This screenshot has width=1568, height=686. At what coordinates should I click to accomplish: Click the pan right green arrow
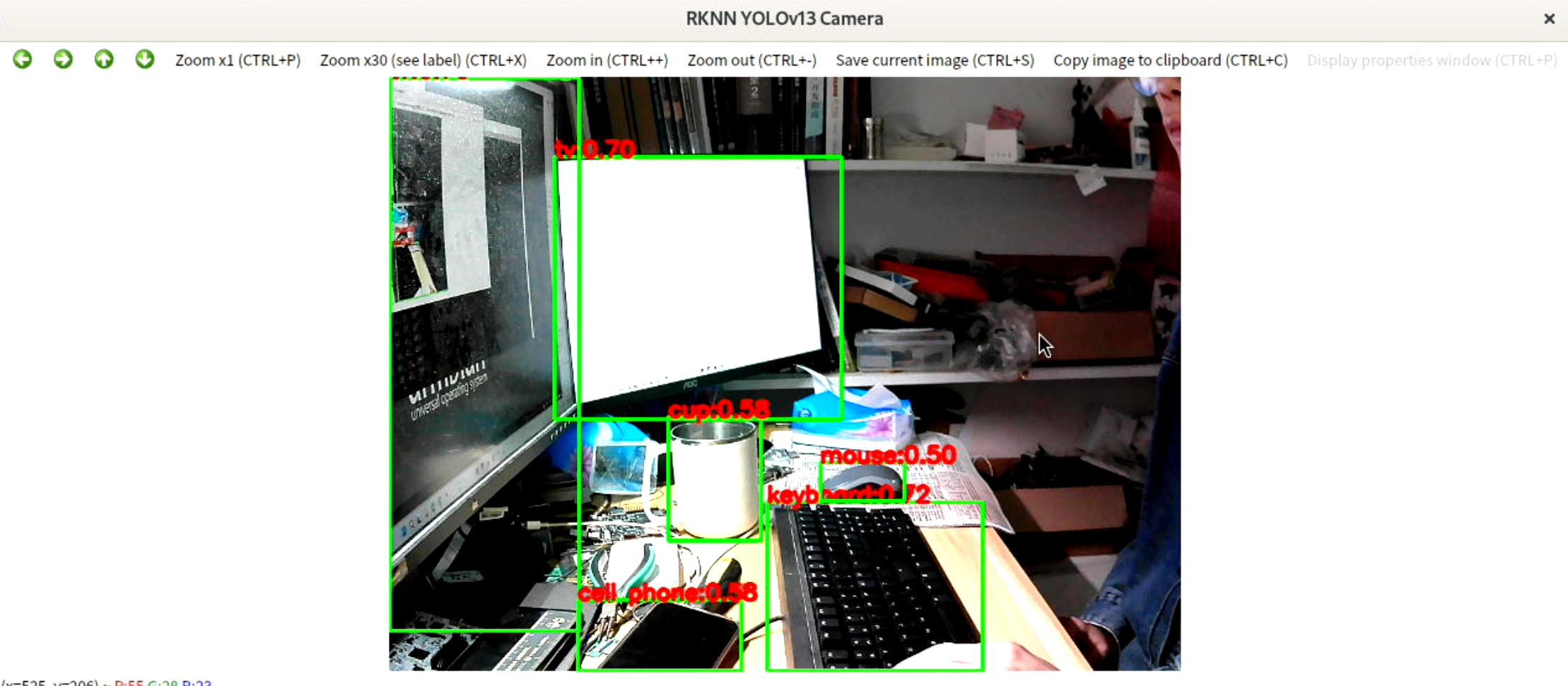click(63, 59)
